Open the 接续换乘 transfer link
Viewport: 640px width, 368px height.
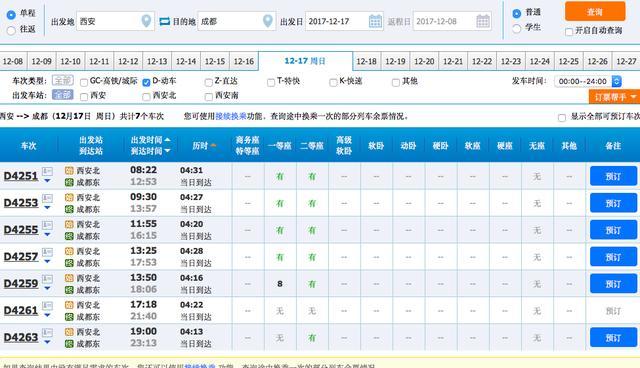click(x=231, y=117)
